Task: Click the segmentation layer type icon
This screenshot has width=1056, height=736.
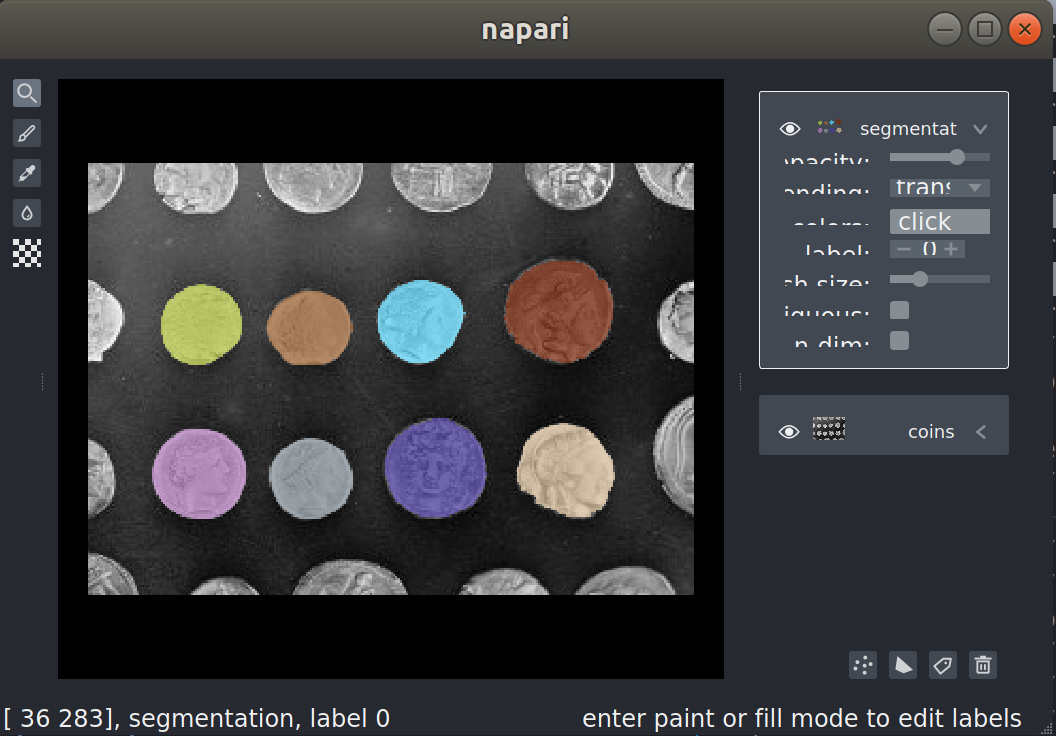Action: pos(829,127)
